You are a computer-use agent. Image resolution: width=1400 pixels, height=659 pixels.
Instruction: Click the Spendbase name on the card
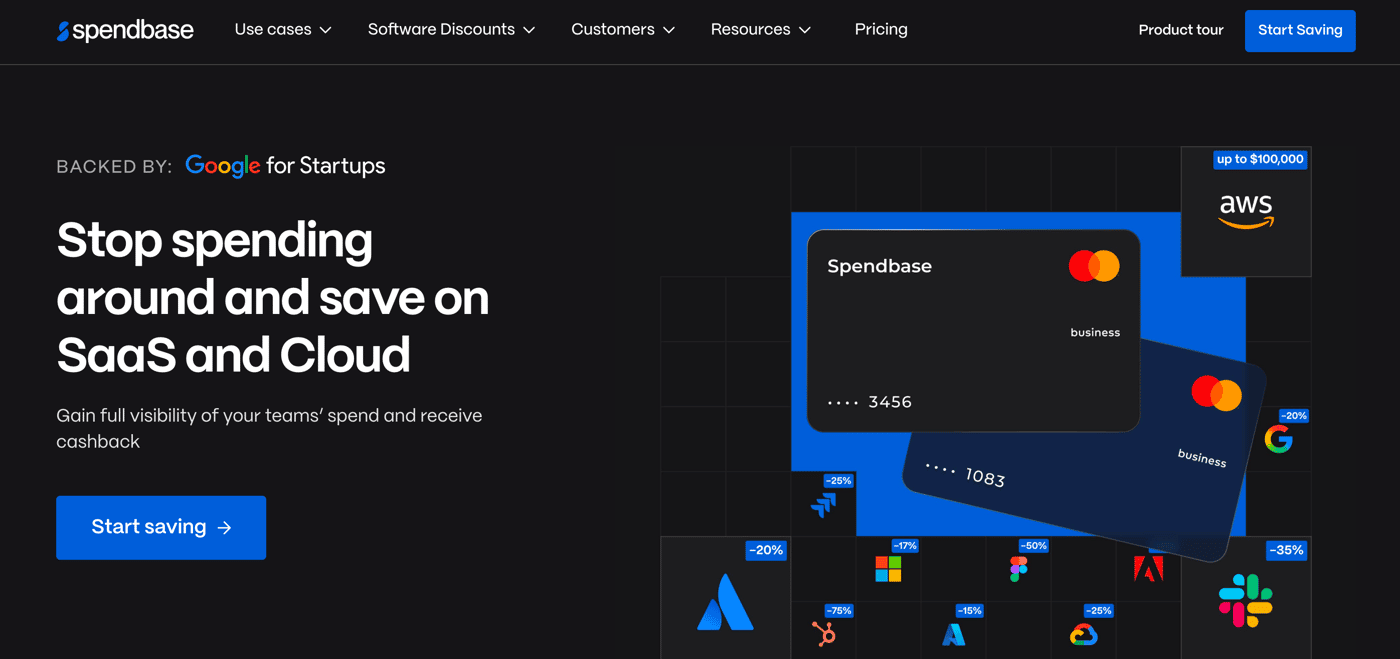click(879, 266)
